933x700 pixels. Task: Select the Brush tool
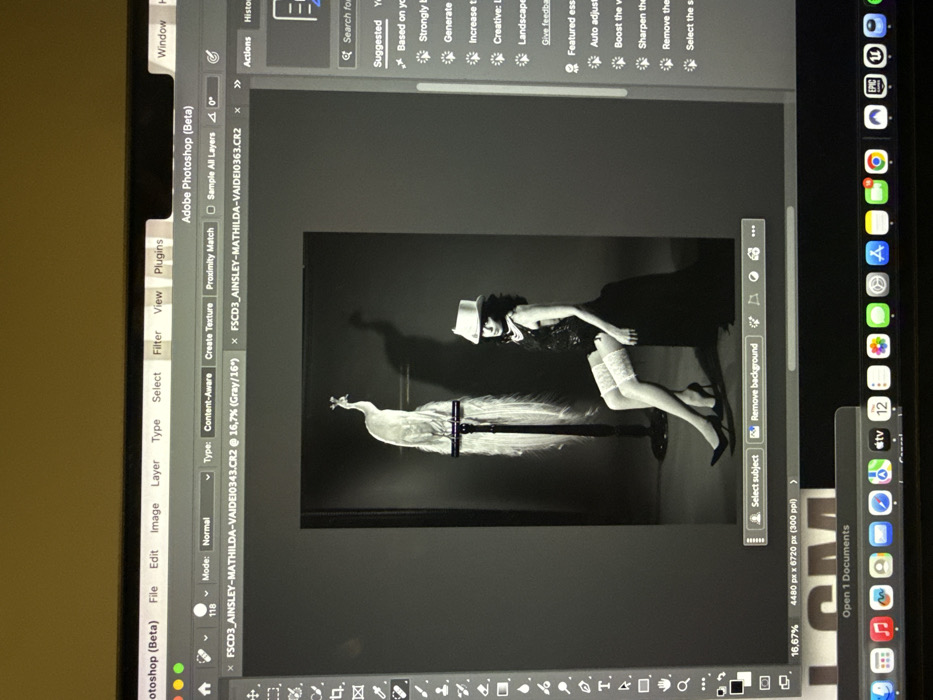pos(420,690)
